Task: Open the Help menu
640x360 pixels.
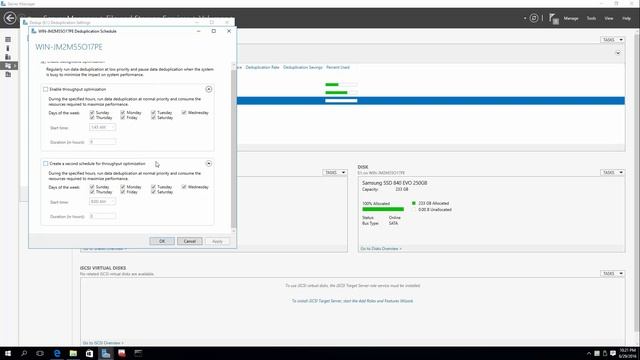Action: point(626,18)
